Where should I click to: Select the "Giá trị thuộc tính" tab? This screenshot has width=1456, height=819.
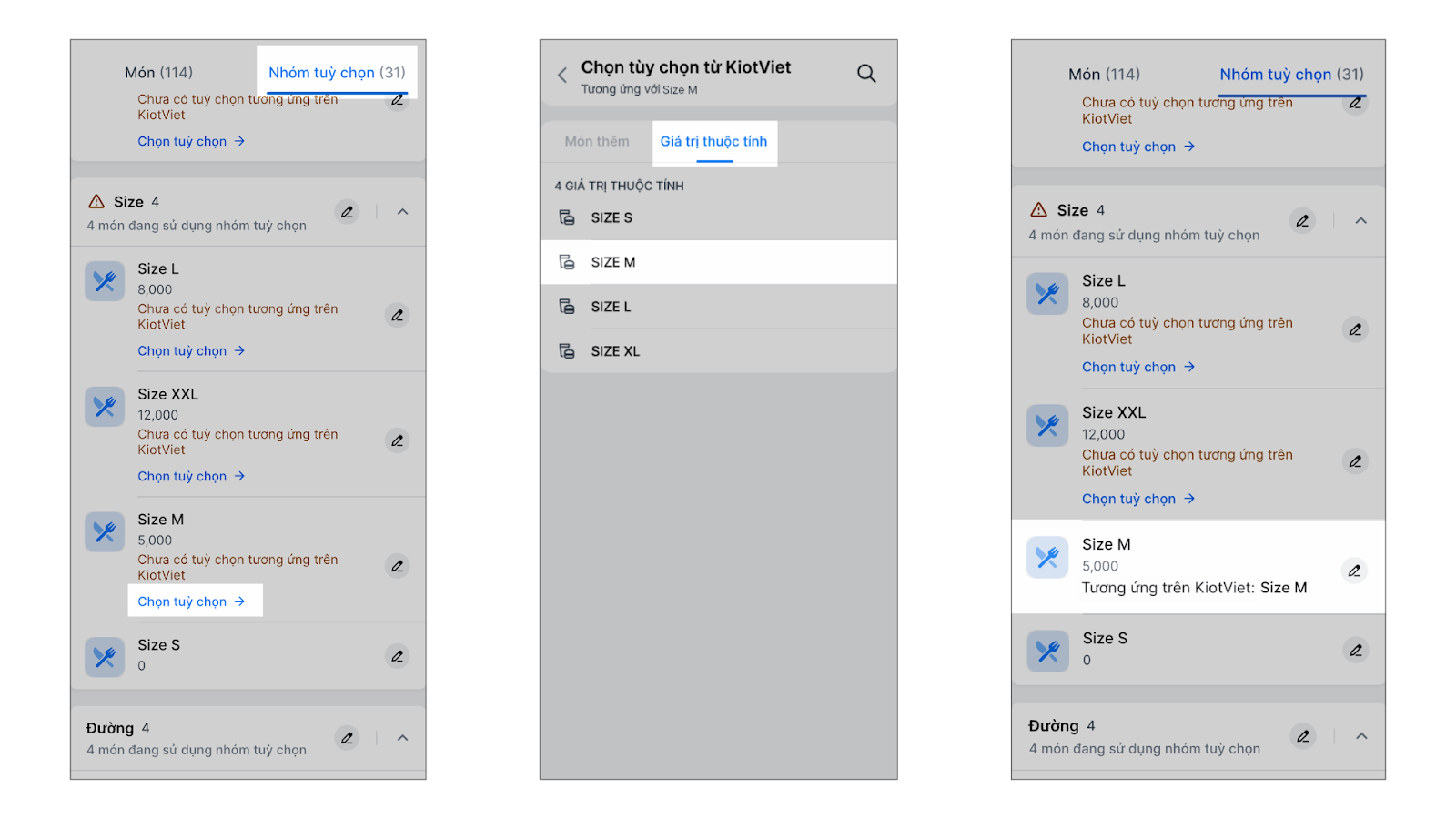(713, 142)
